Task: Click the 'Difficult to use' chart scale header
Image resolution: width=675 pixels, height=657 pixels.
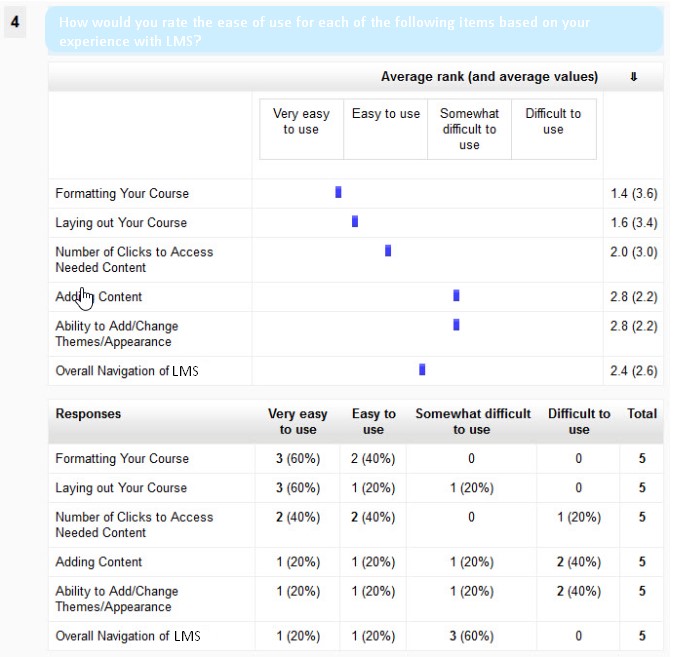Action: point(553,122)
